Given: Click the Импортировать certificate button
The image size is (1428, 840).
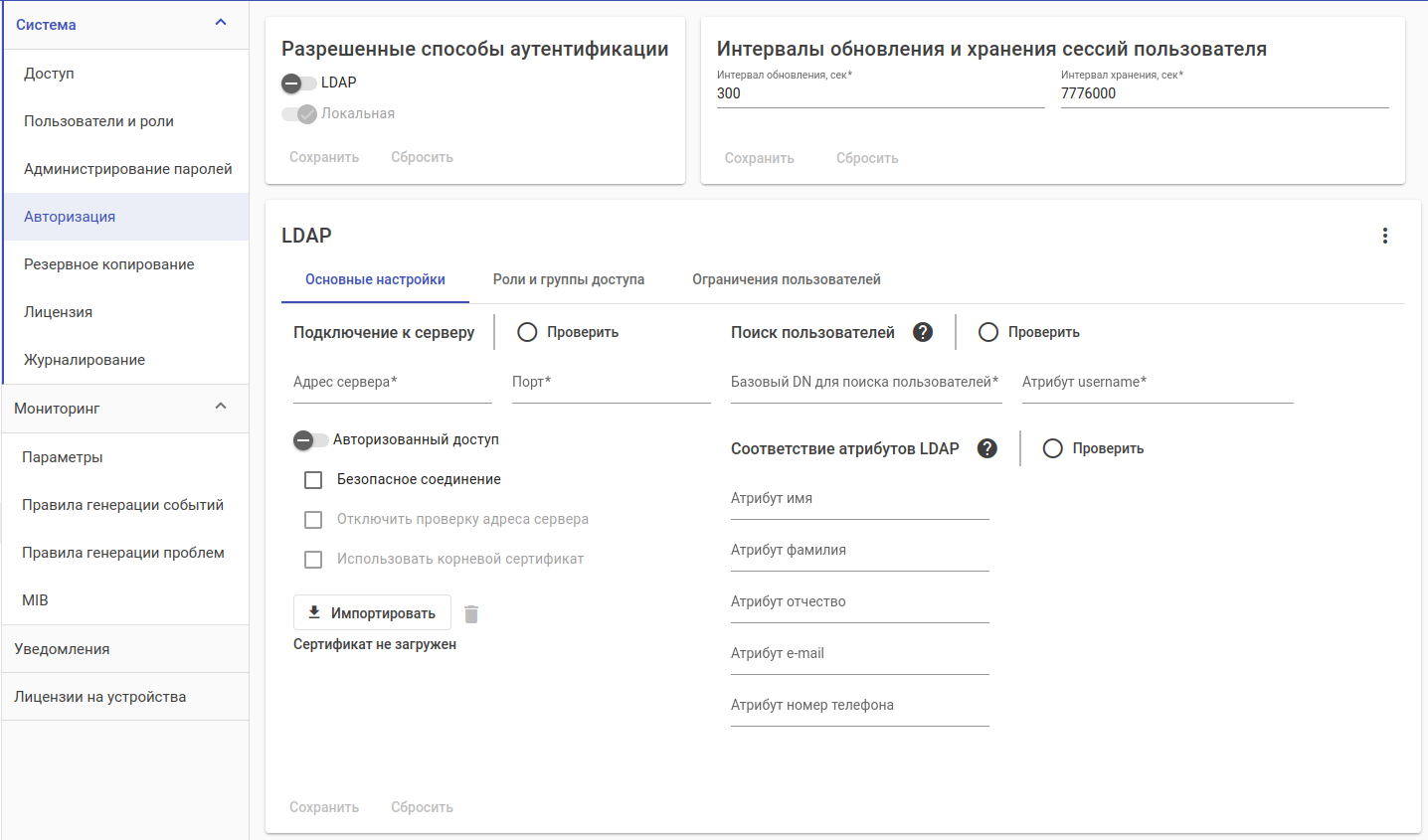Looking at the screenshot, I should 372,613.
